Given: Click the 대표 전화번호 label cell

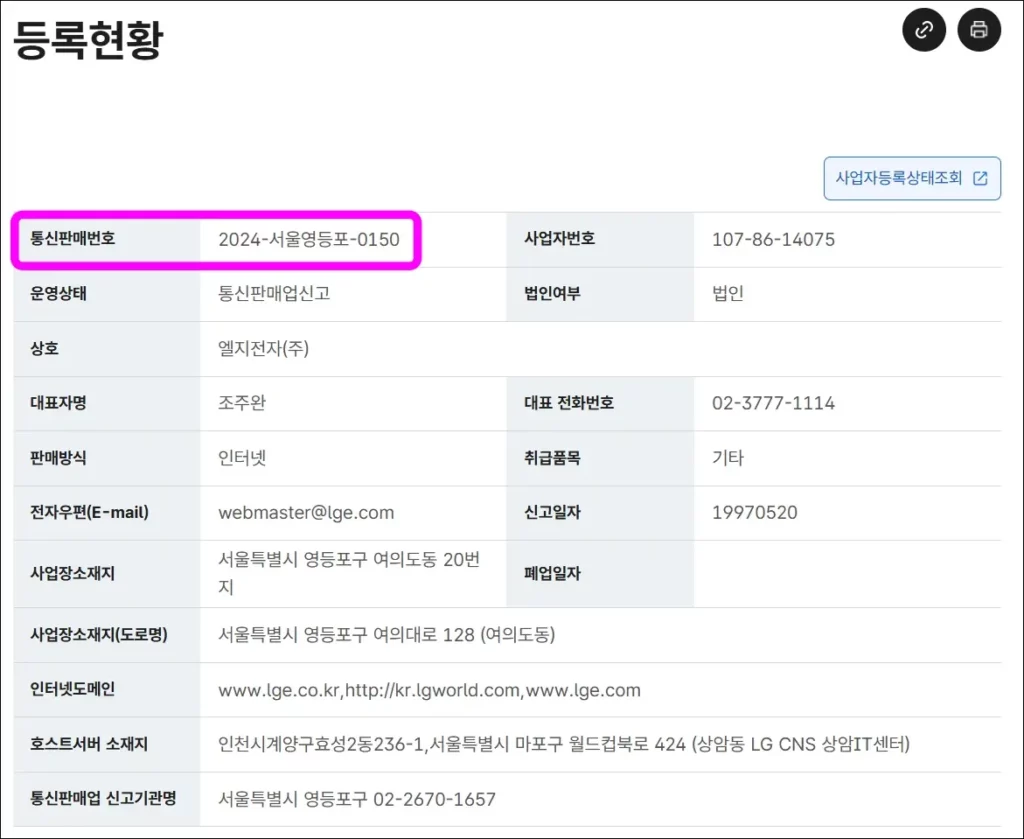Looking at the screenshot, I should coord(600,404).
